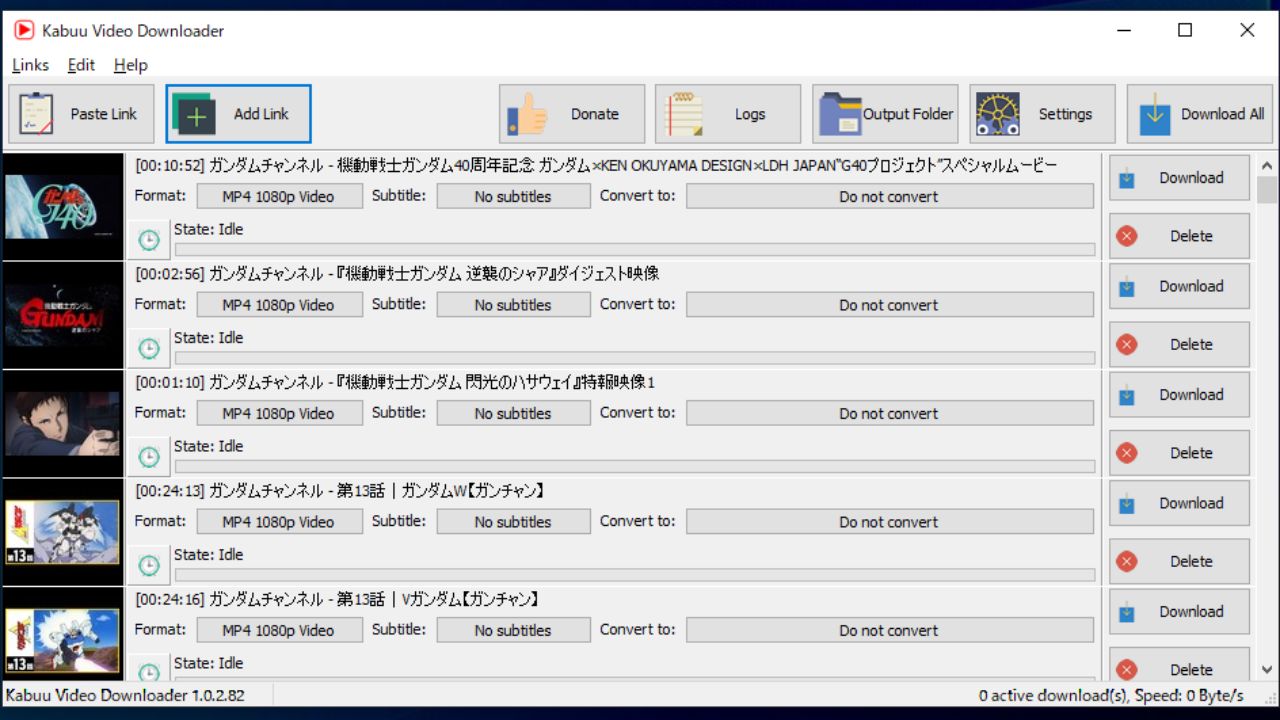
Task: Click the clock schedule icon for the G40 video
Action: pyautogui.click(x=148, y=240)
